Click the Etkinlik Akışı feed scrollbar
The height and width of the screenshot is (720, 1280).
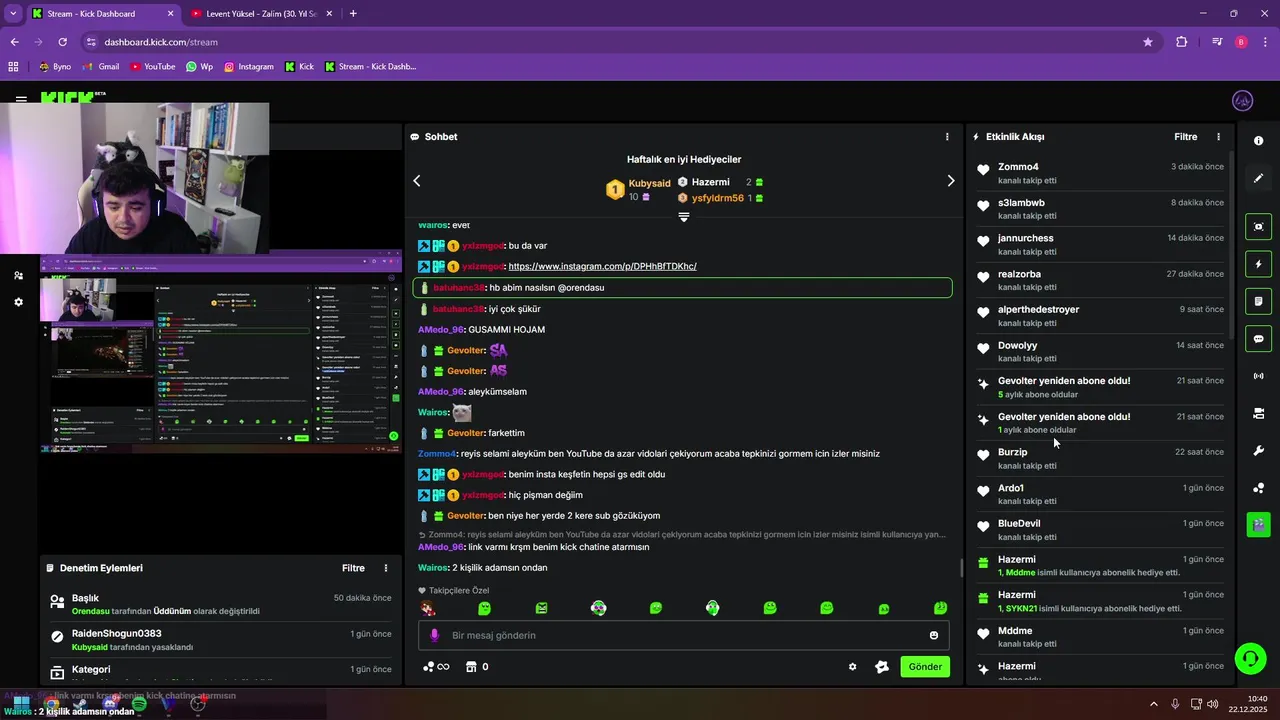[1231, 243]
